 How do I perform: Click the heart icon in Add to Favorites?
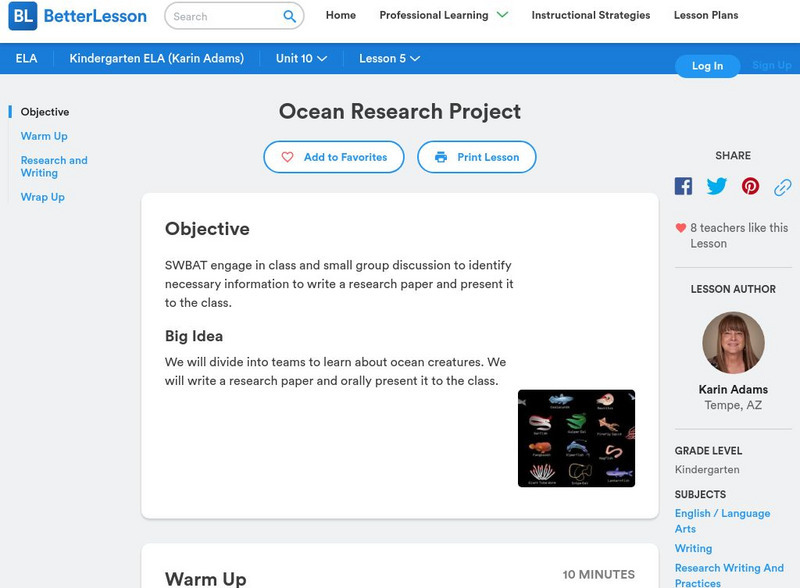click(x=287, y=157)
